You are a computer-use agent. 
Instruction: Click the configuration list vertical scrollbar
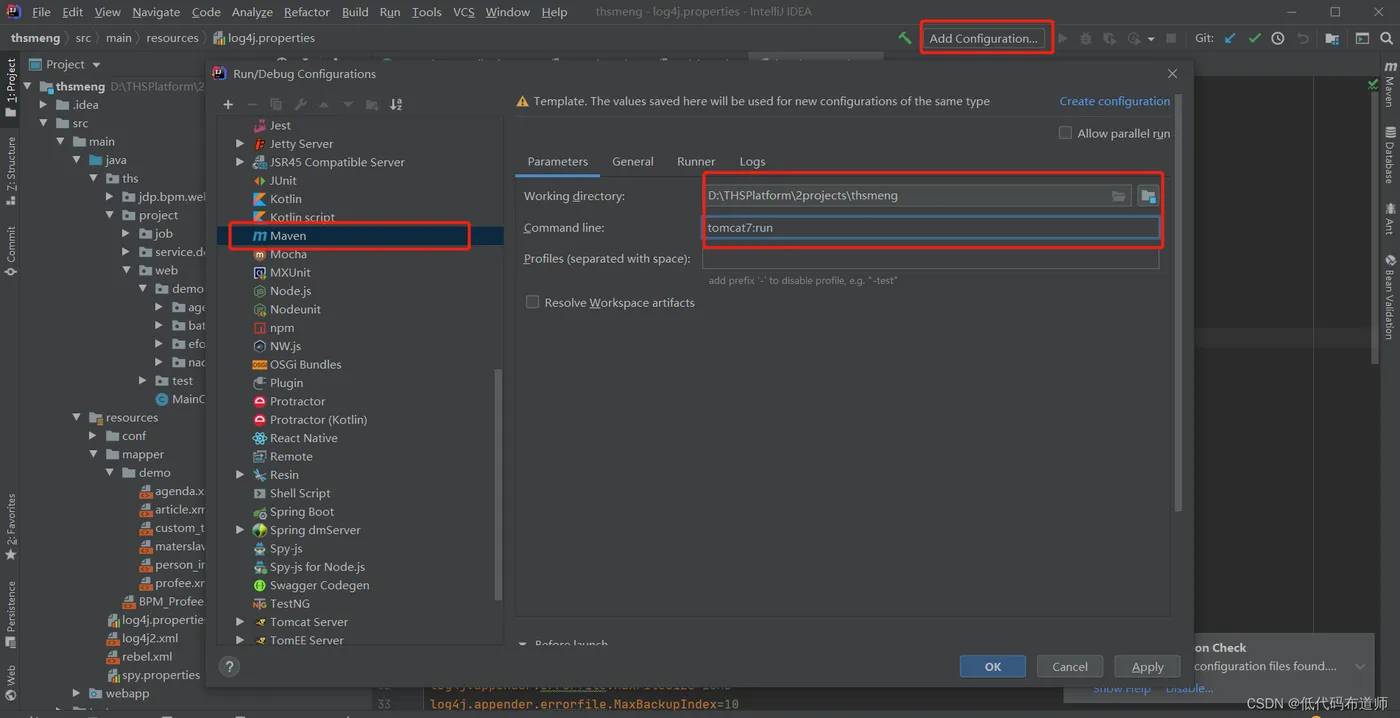(498, 485)
